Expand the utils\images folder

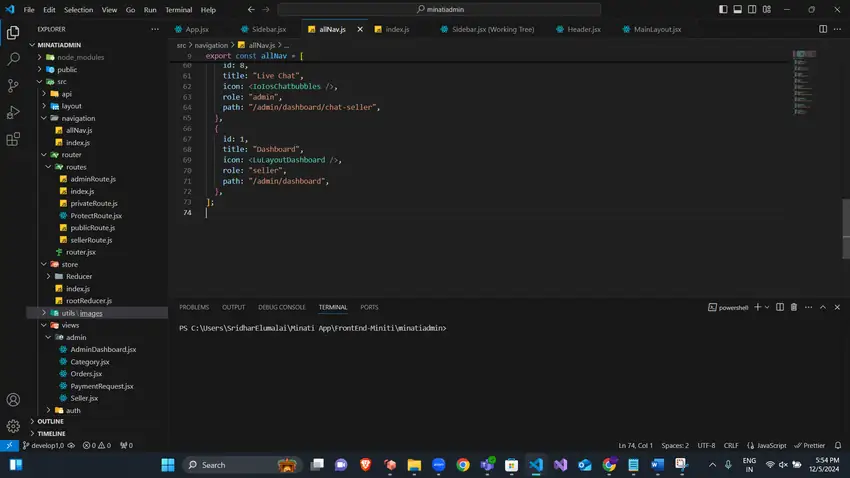coord(44,313)
